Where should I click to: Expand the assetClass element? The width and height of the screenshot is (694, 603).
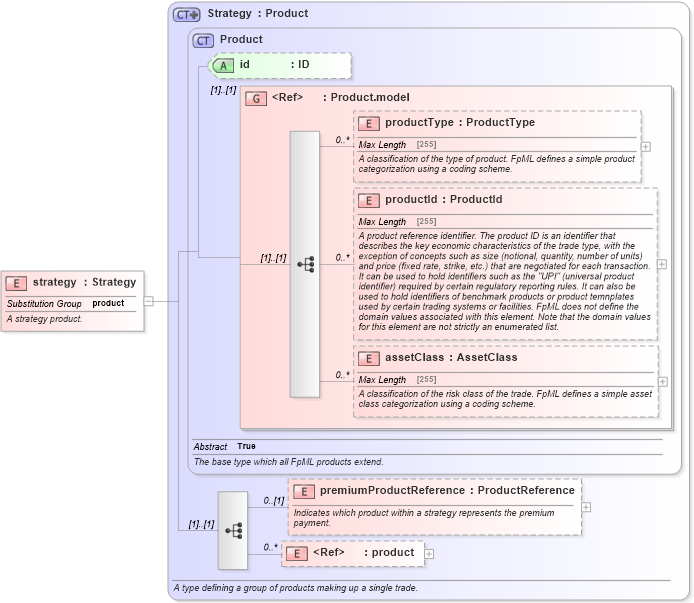663,382
